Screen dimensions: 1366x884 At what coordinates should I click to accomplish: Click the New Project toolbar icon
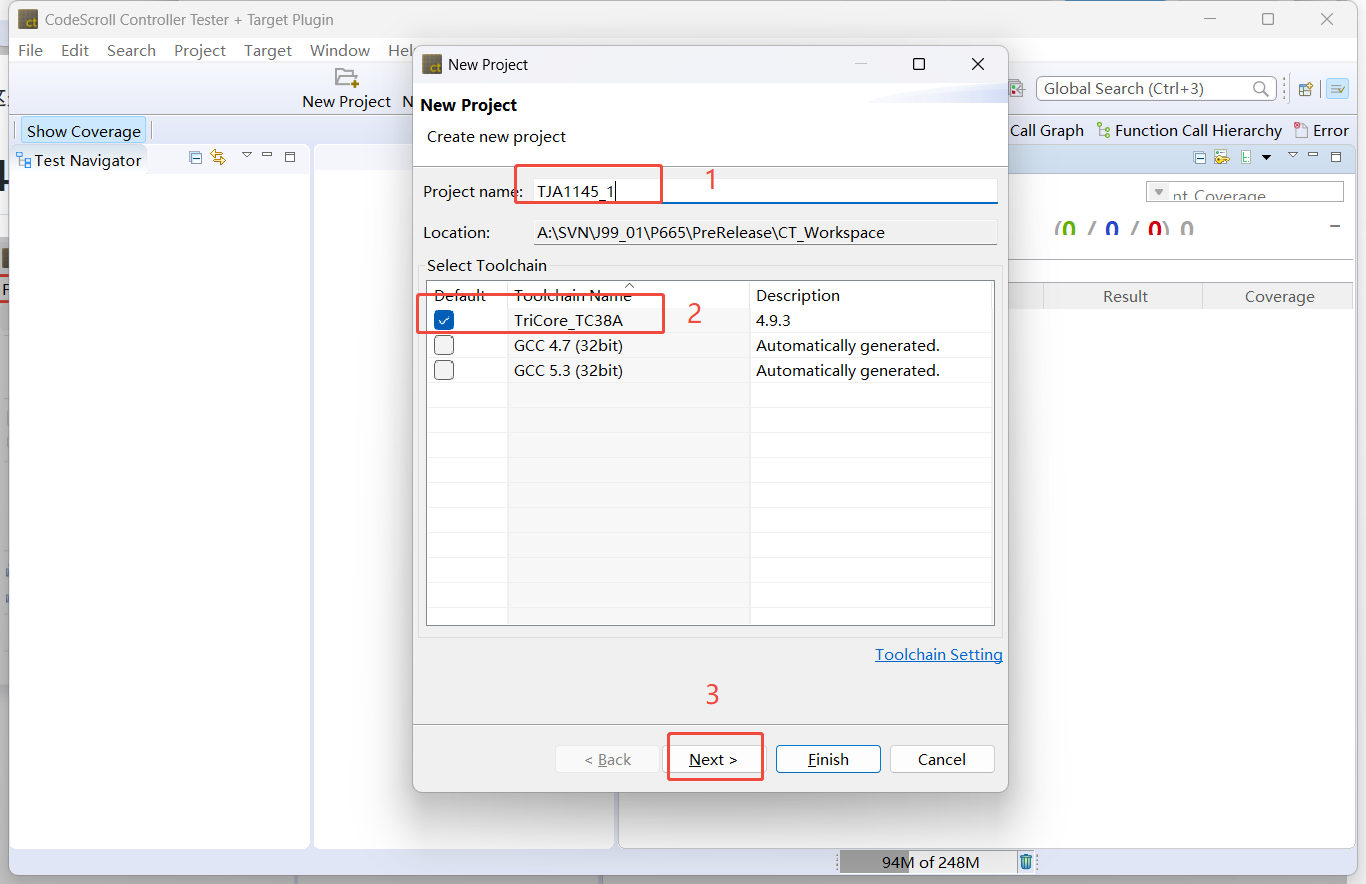[x=346, y=77]
